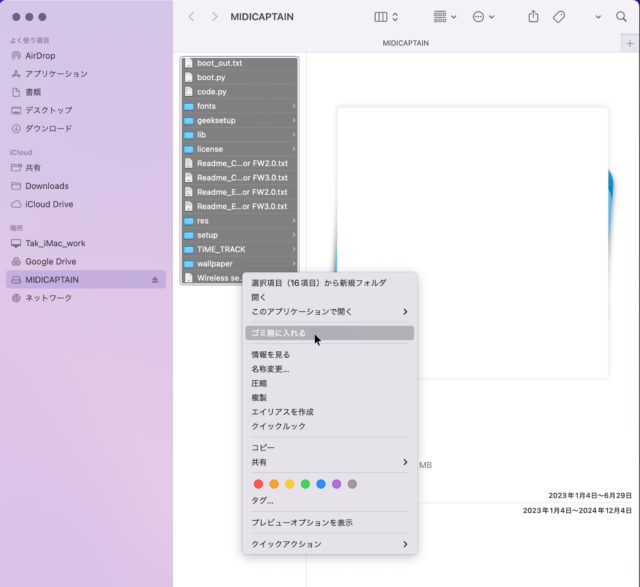Choose タグ… in the context menu
Viewport: 640px width, 587px height.
tap(330, 500)
